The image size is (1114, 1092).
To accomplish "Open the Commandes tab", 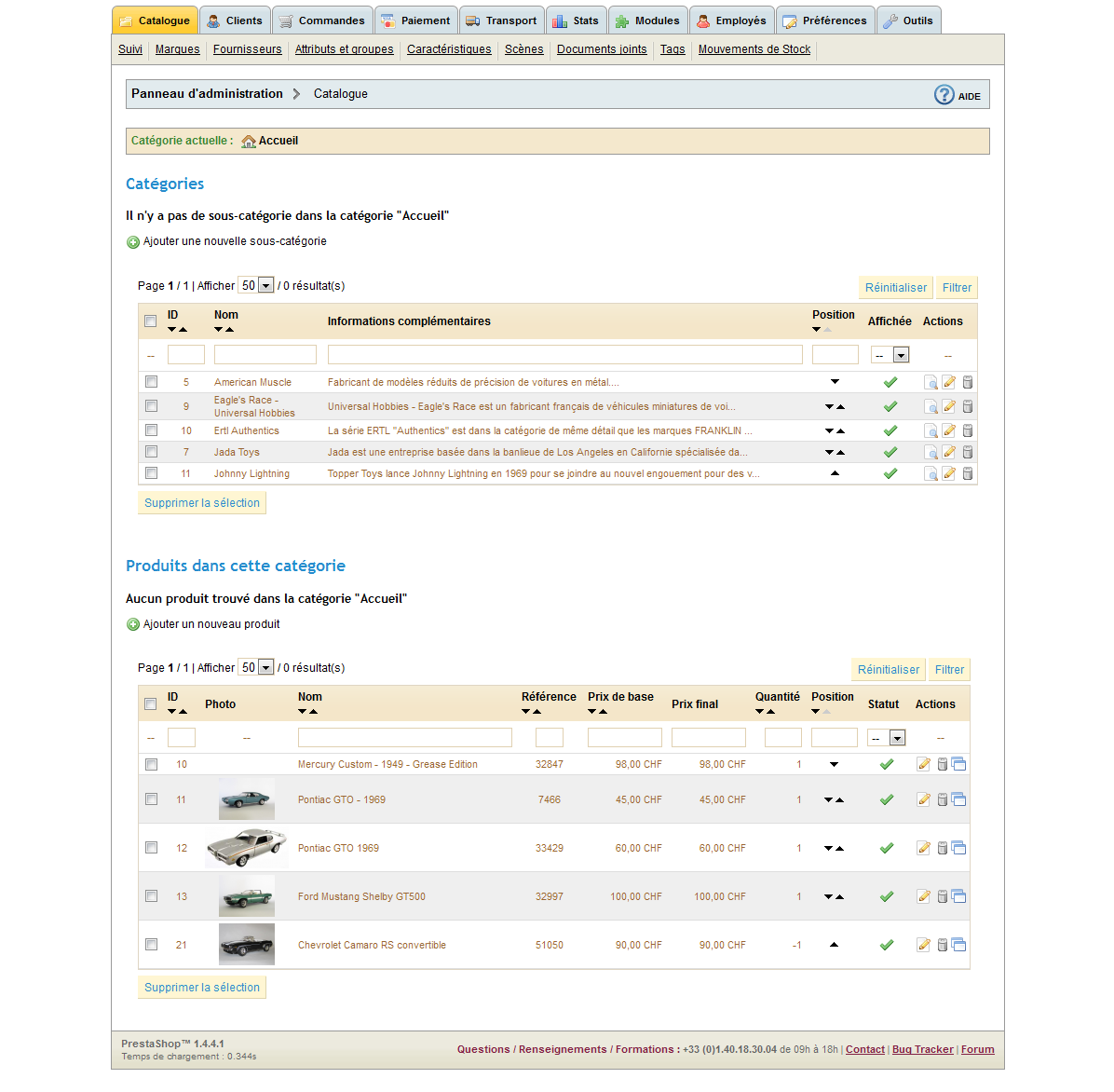I will [x=322, y=20].
